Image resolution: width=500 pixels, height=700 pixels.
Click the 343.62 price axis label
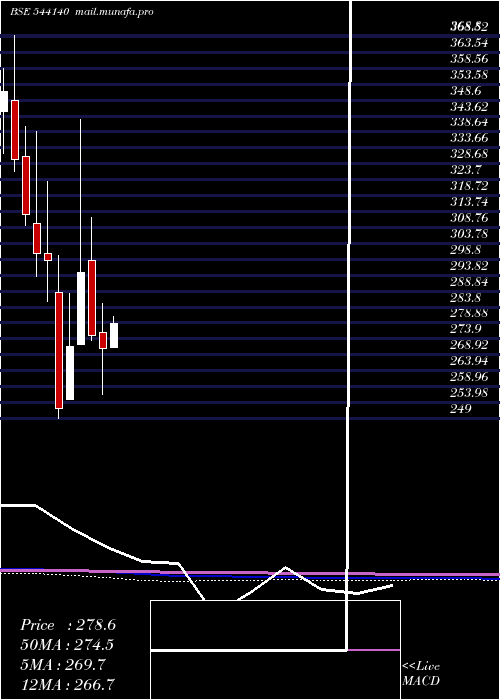click(x=469, y=107)
